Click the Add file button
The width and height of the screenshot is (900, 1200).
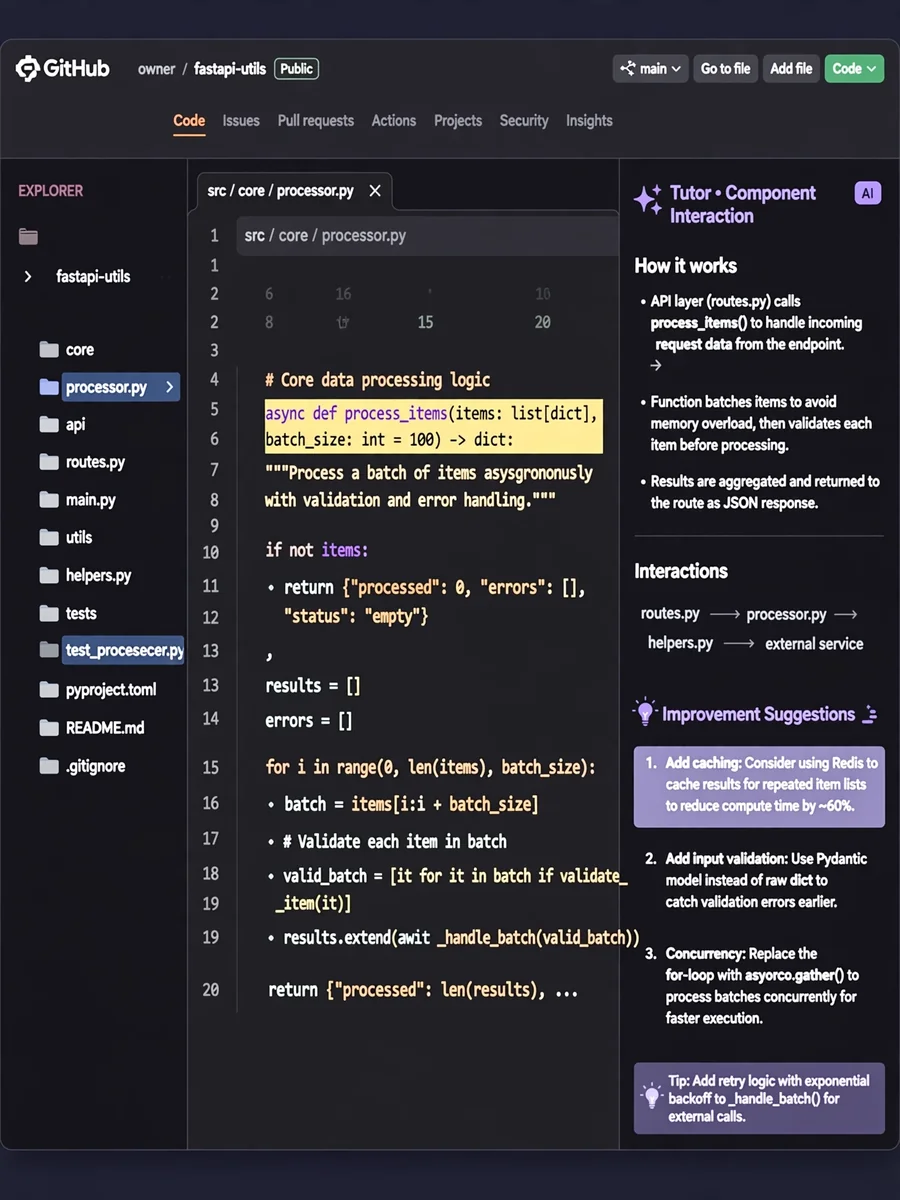pos(791,69)
